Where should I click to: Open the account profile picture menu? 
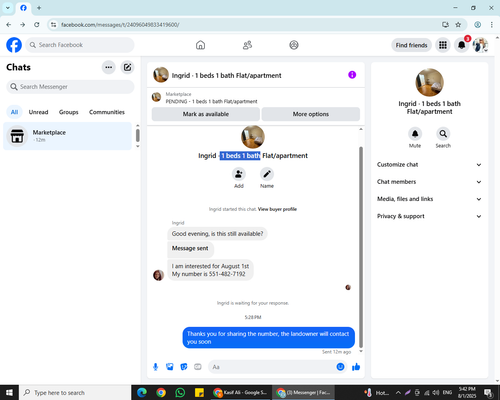point(480,45)
